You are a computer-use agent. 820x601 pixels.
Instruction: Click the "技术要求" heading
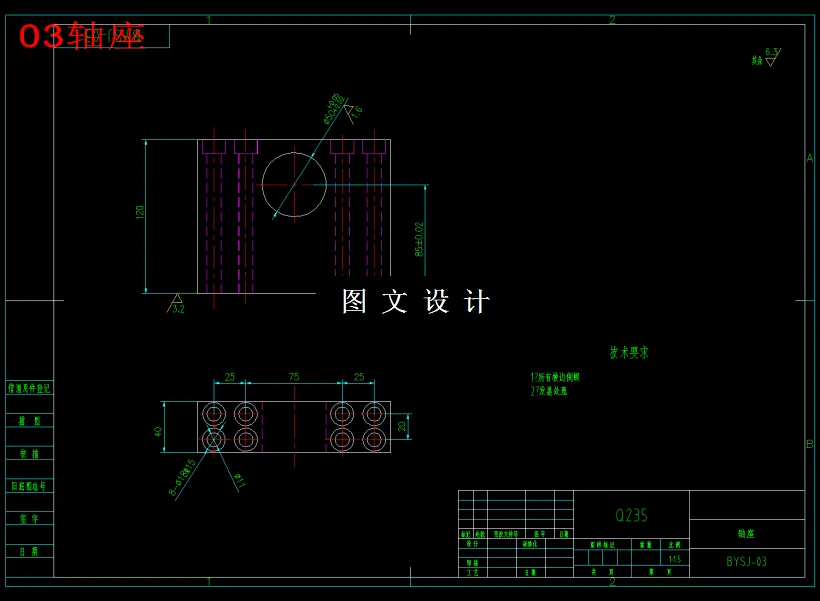[629, 353]
